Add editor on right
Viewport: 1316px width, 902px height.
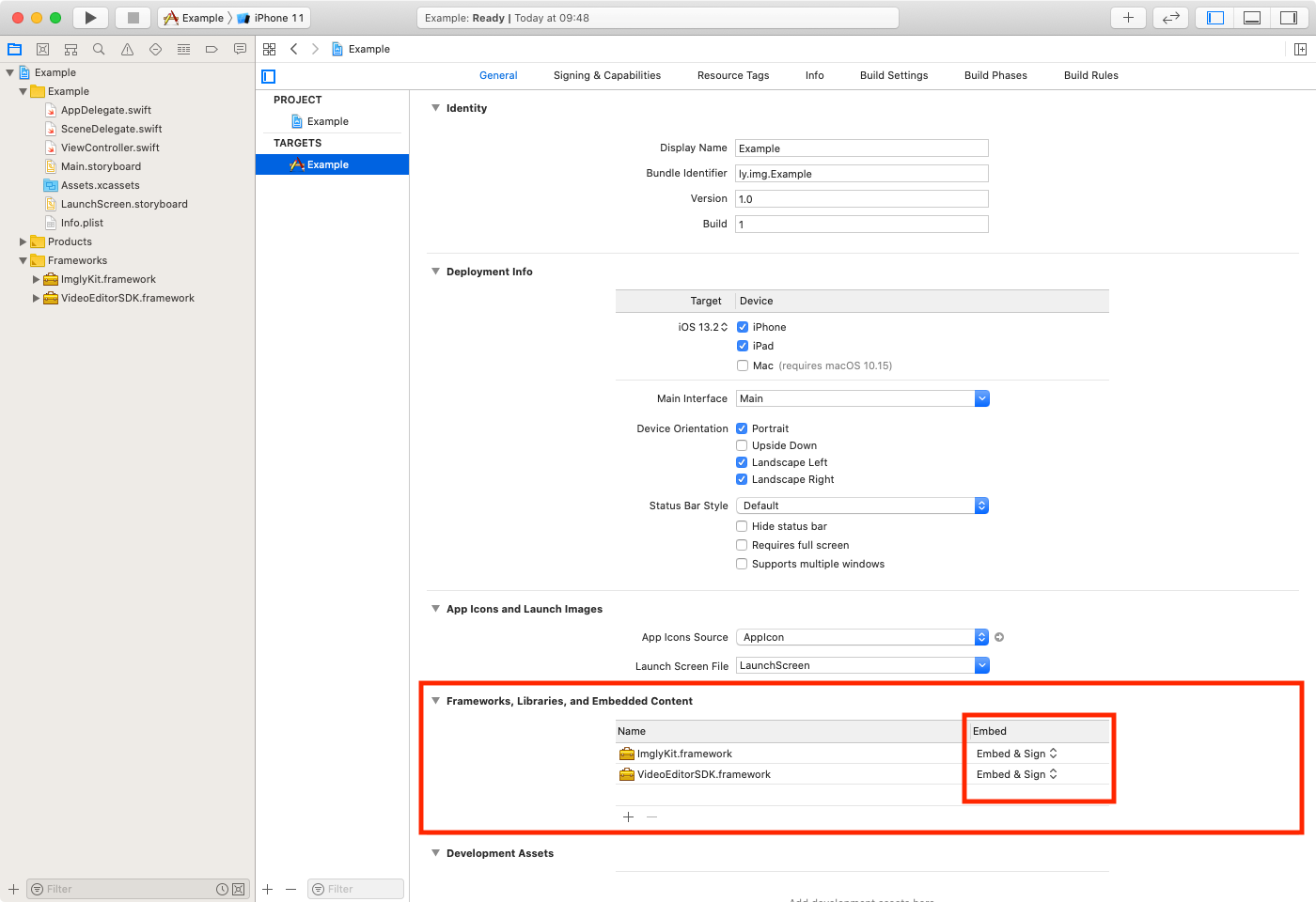(1300, 49)
